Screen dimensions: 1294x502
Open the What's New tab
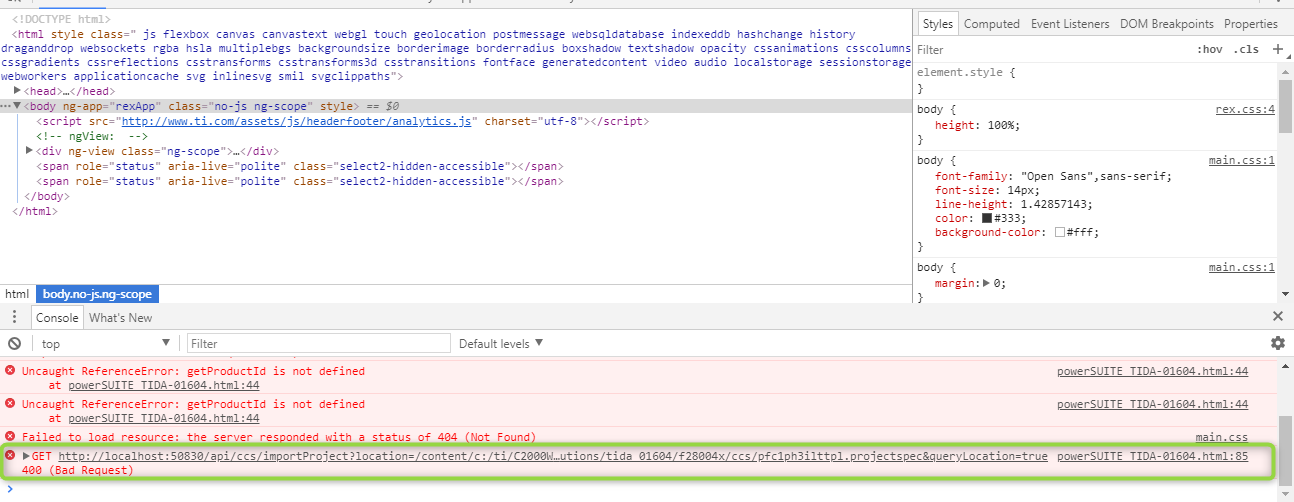click(120, 317)
